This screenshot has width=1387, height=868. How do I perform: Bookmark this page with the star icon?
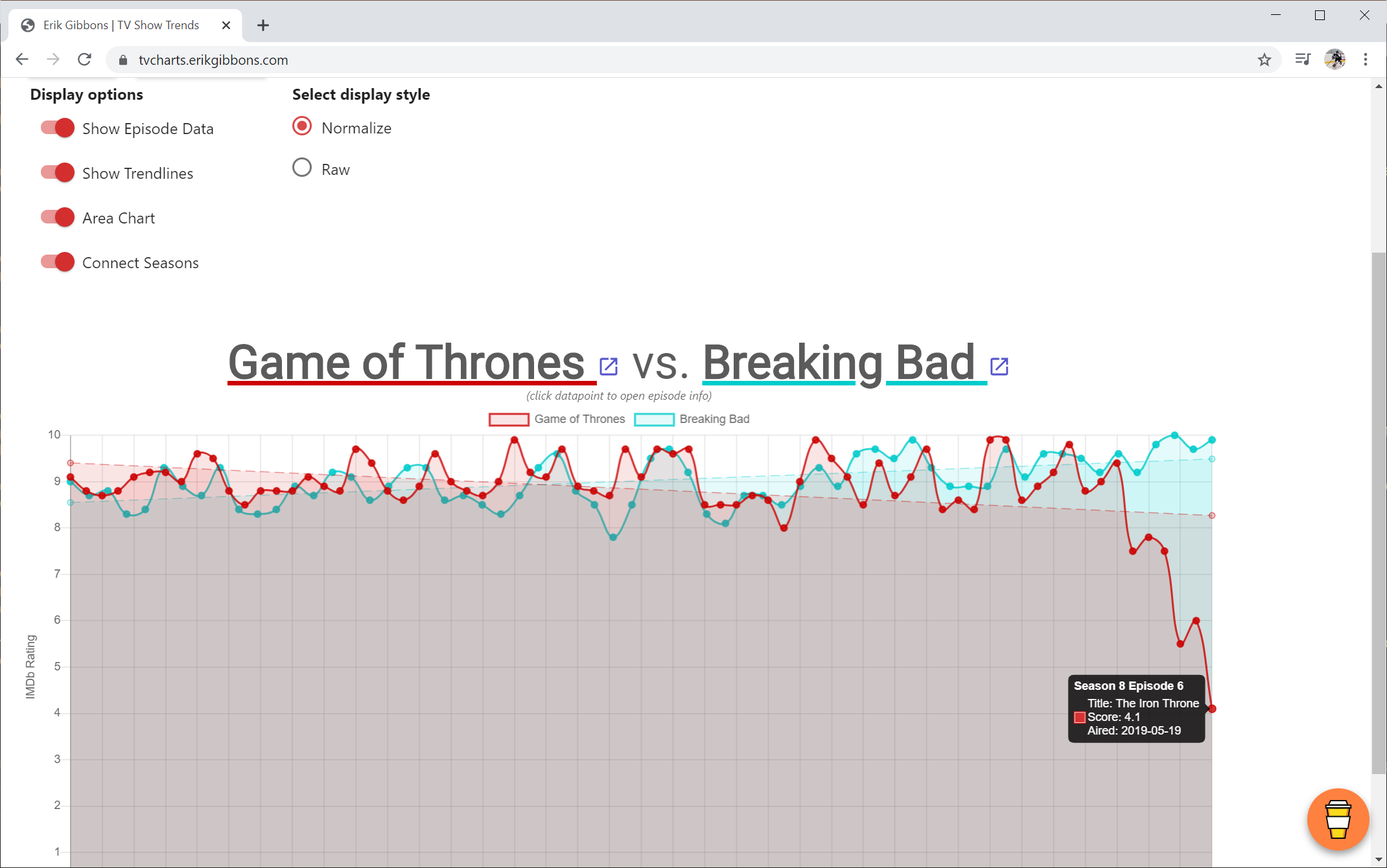[1264, 60]
